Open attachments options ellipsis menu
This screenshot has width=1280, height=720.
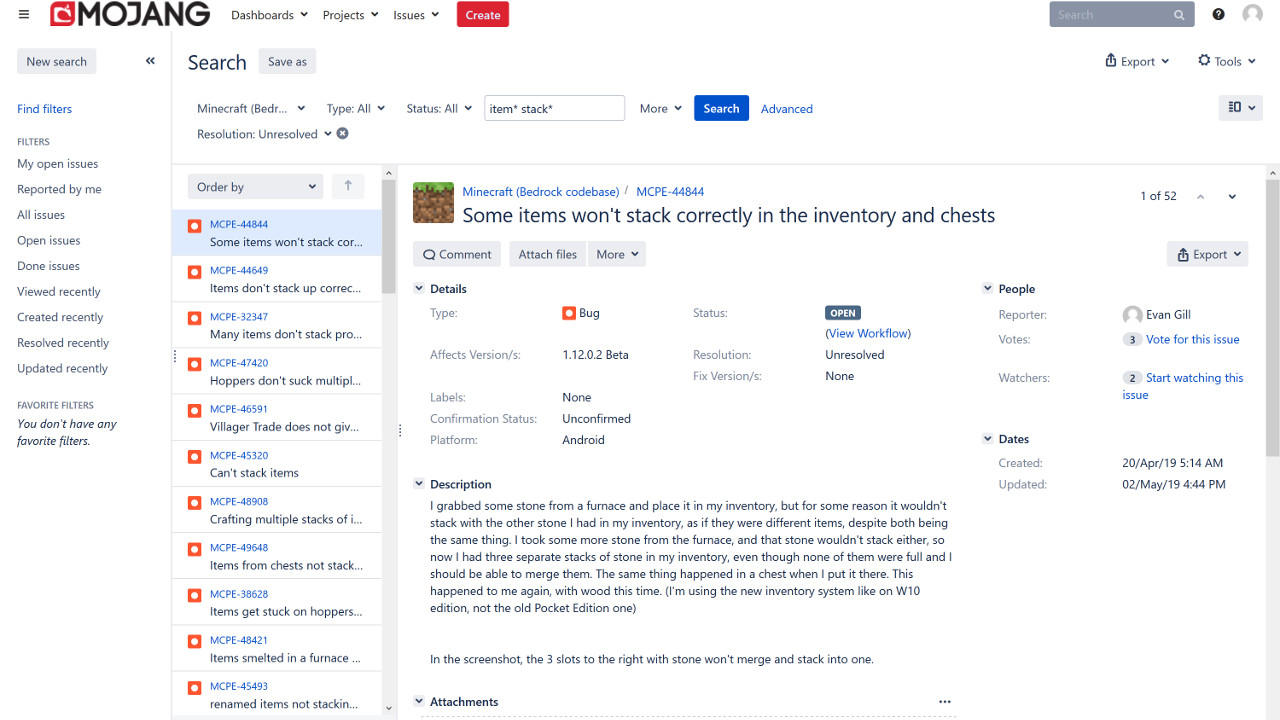coord(944,702)
